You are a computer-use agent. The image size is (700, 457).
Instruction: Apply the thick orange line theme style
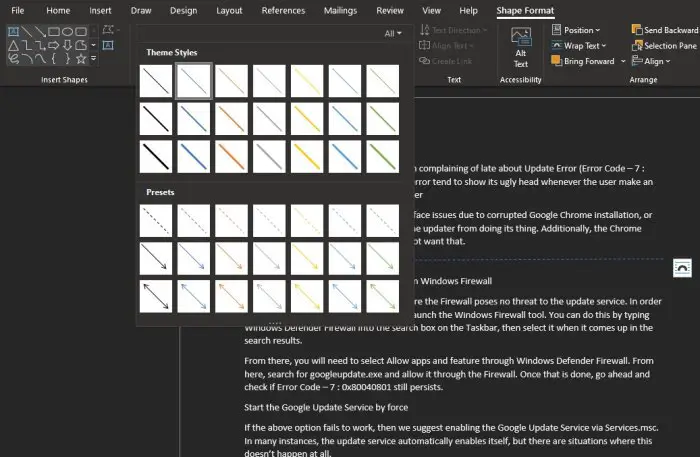click(231, 157)
